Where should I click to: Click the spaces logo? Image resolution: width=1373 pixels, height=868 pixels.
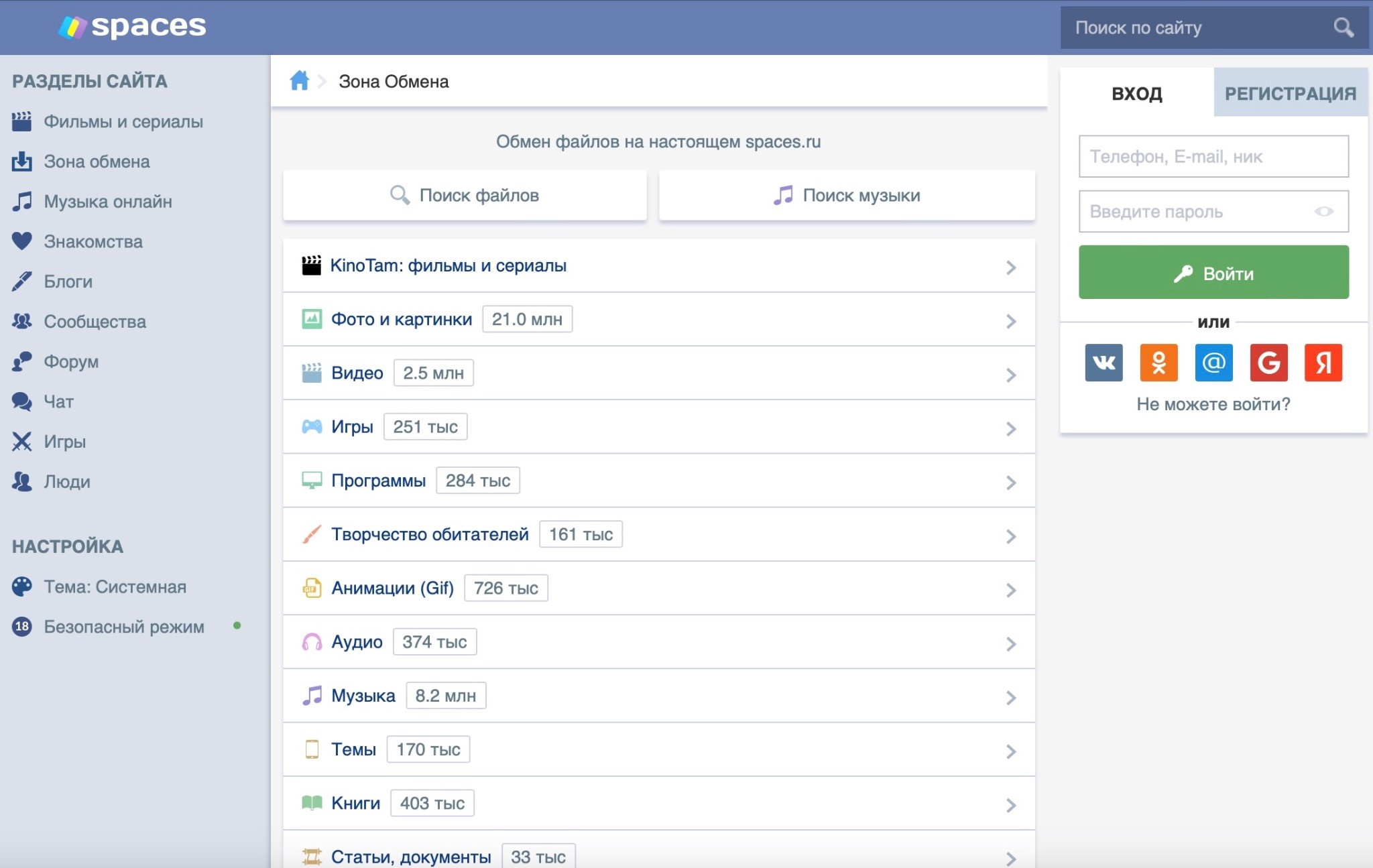133,27
